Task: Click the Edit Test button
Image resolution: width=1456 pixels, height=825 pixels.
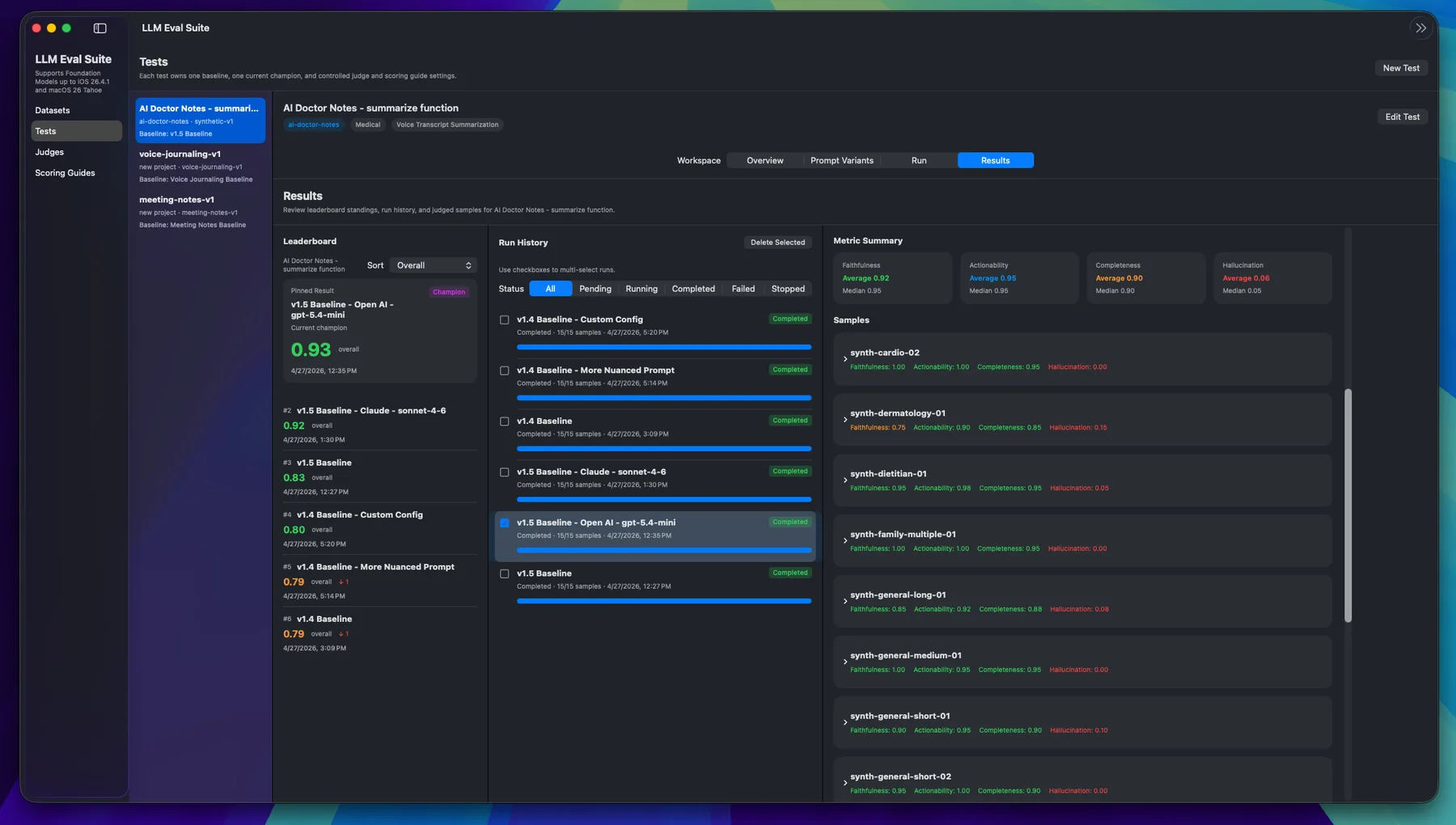Action: point(1402,117)
